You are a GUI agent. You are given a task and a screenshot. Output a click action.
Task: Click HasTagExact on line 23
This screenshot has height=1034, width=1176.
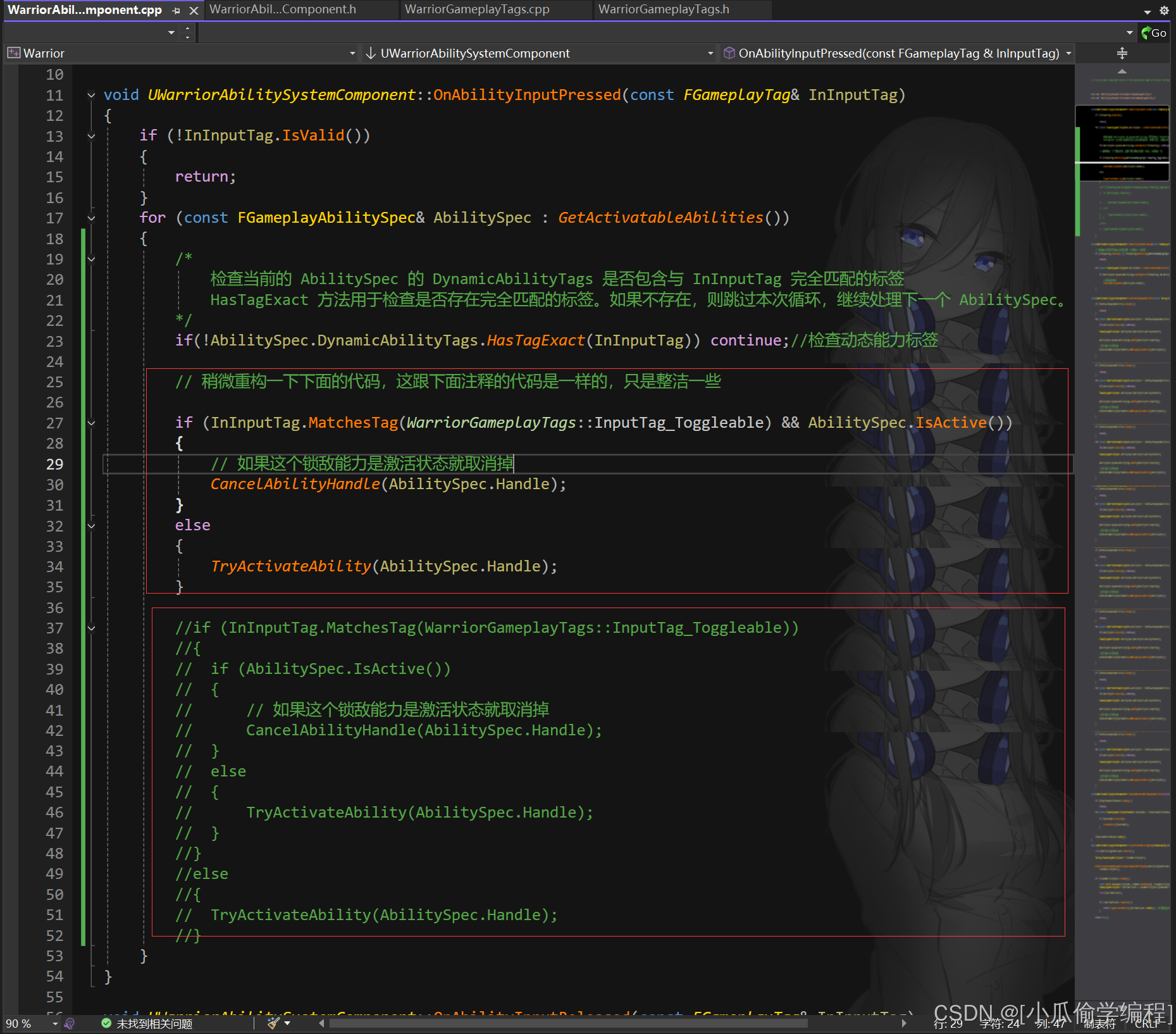pyautogui.click(x=535, y=341)
